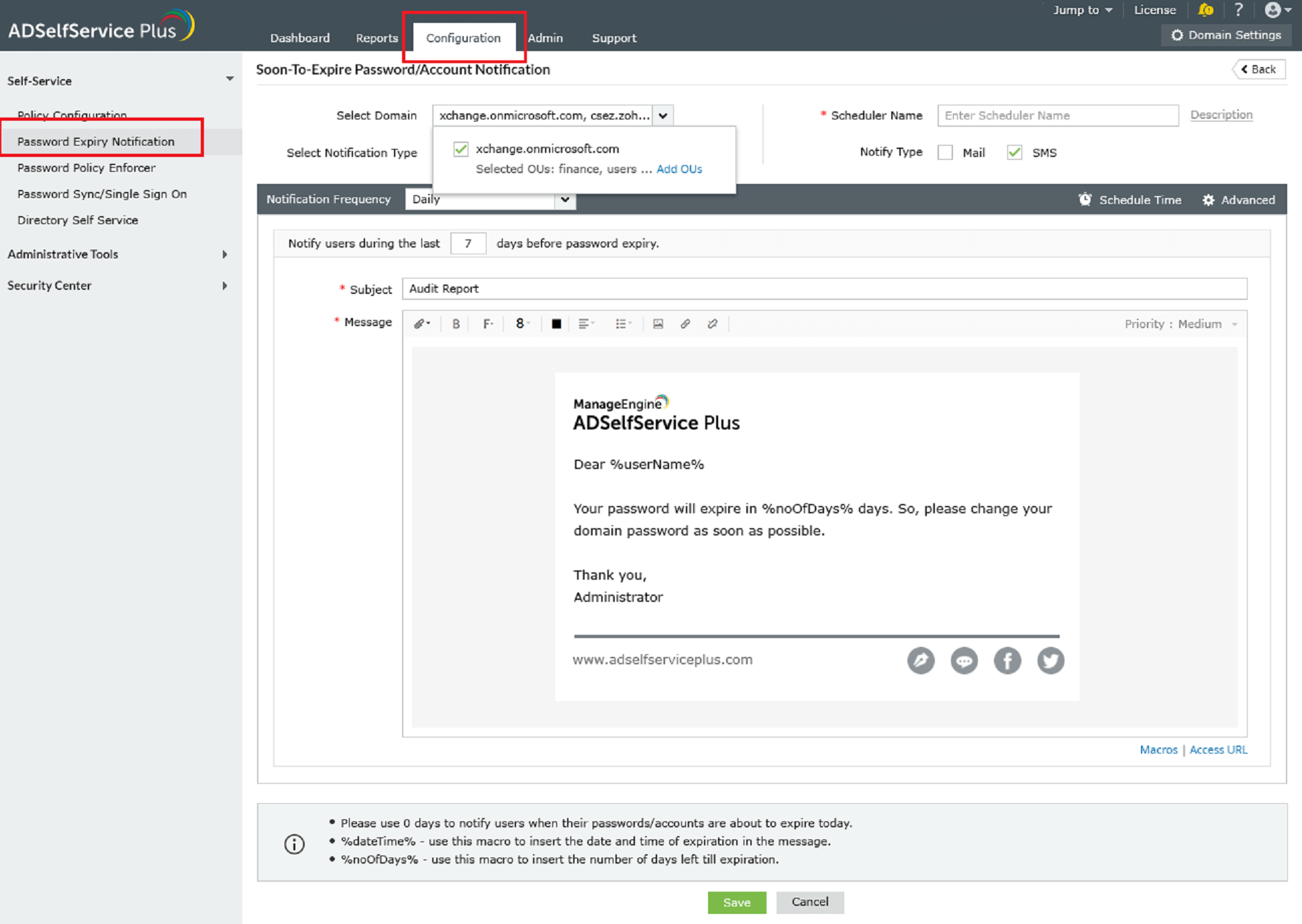This screenshot has height=924, width=1302.
Task: Open Password Policy Enforcer menu item
Action: click(86, 168)
